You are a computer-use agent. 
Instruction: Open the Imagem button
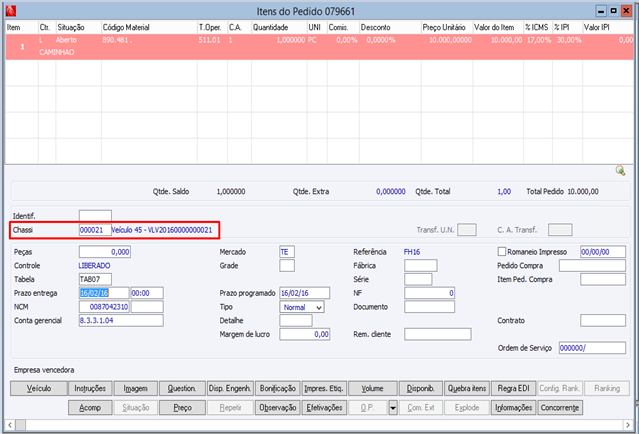[x=136, y=388]
